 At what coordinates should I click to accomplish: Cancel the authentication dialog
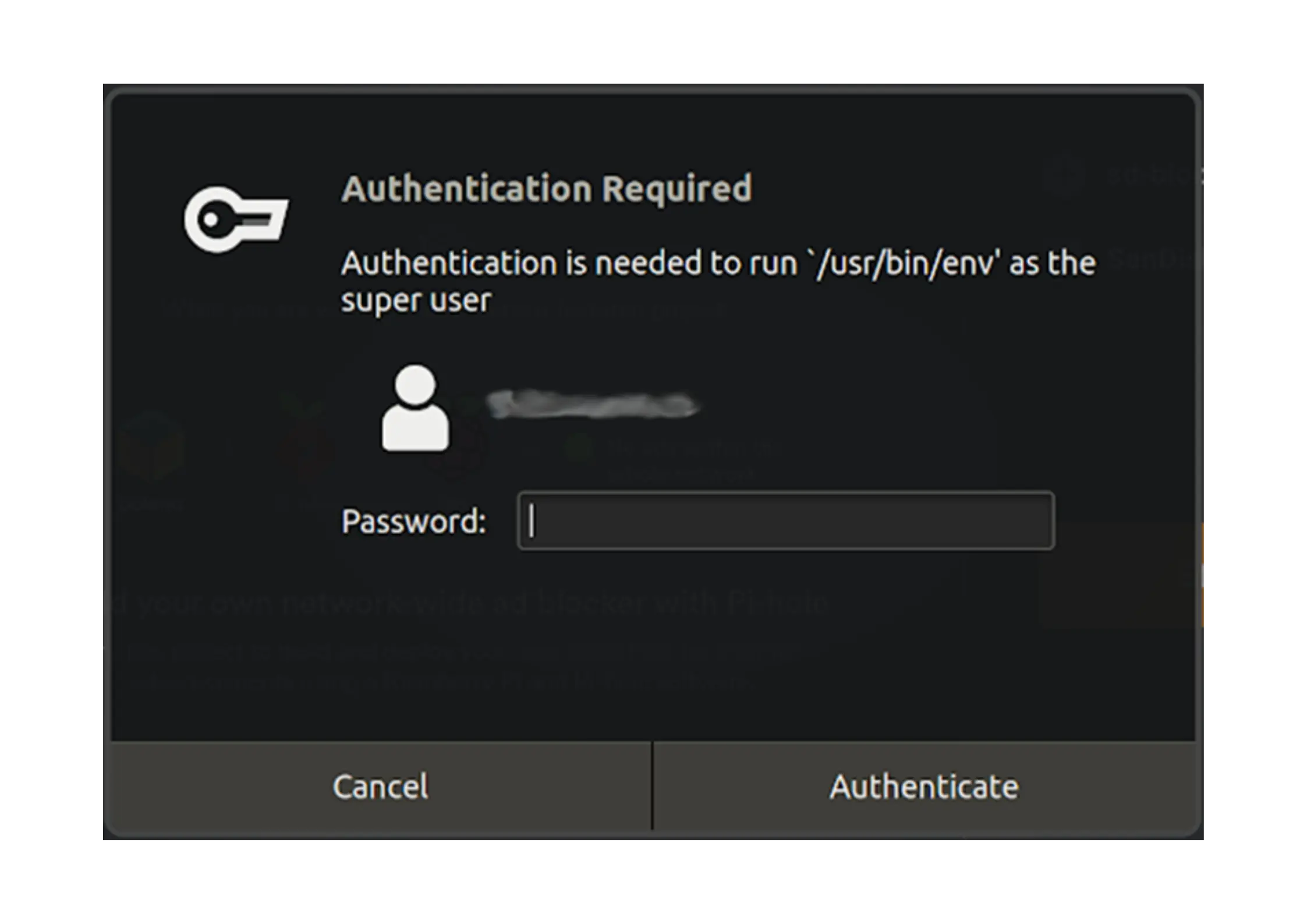coord(381,787)
